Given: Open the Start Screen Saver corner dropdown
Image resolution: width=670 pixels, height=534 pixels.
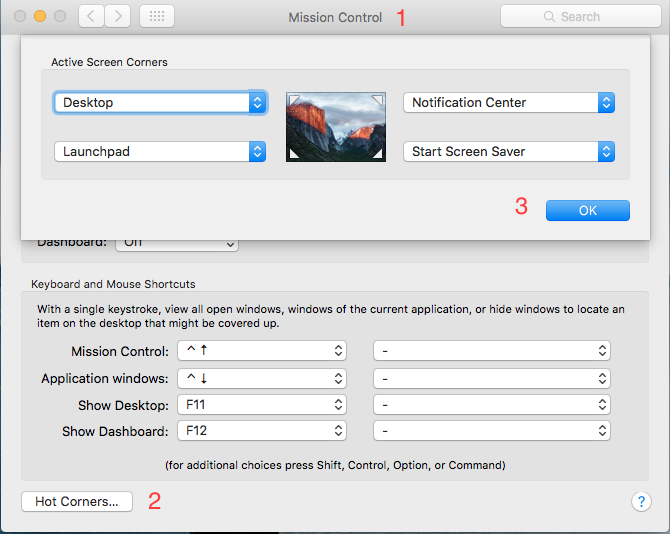Looking at the screenshot, I should pos(509,152).
